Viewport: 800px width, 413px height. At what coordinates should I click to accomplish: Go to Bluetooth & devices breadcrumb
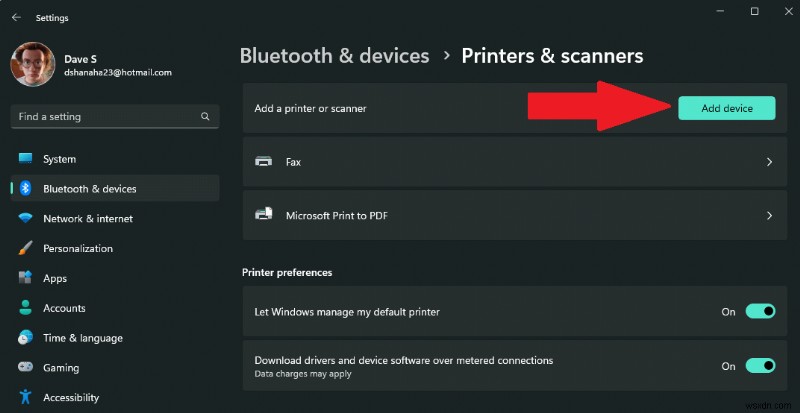334,56
